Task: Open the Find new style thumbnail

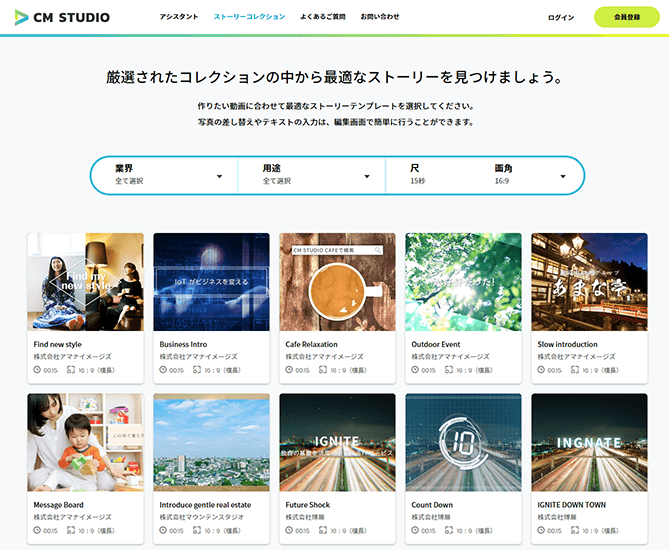Action: [x=85, y=282]
